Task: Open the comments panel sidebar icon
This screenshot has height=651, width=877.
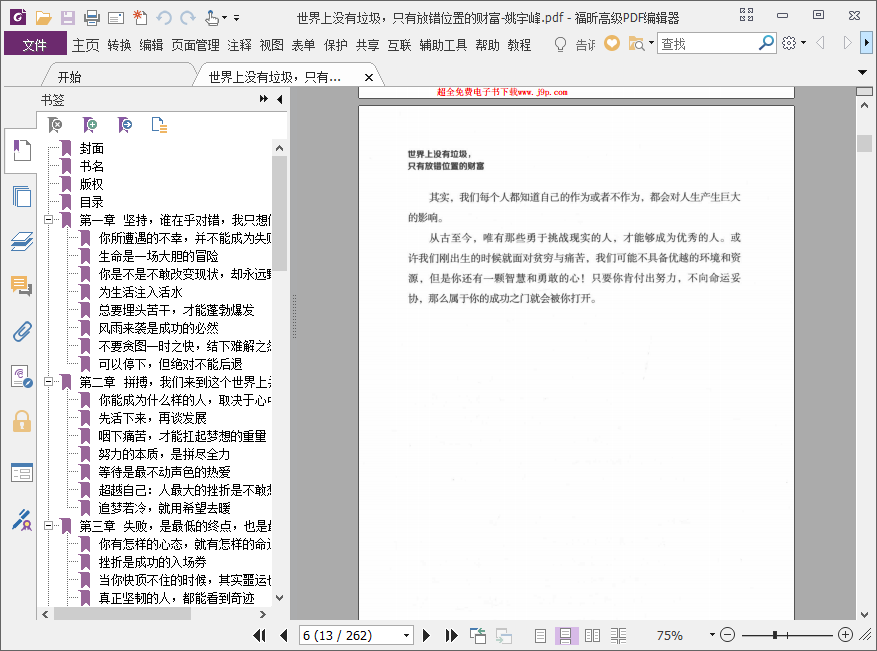Action: click(22, 286)
